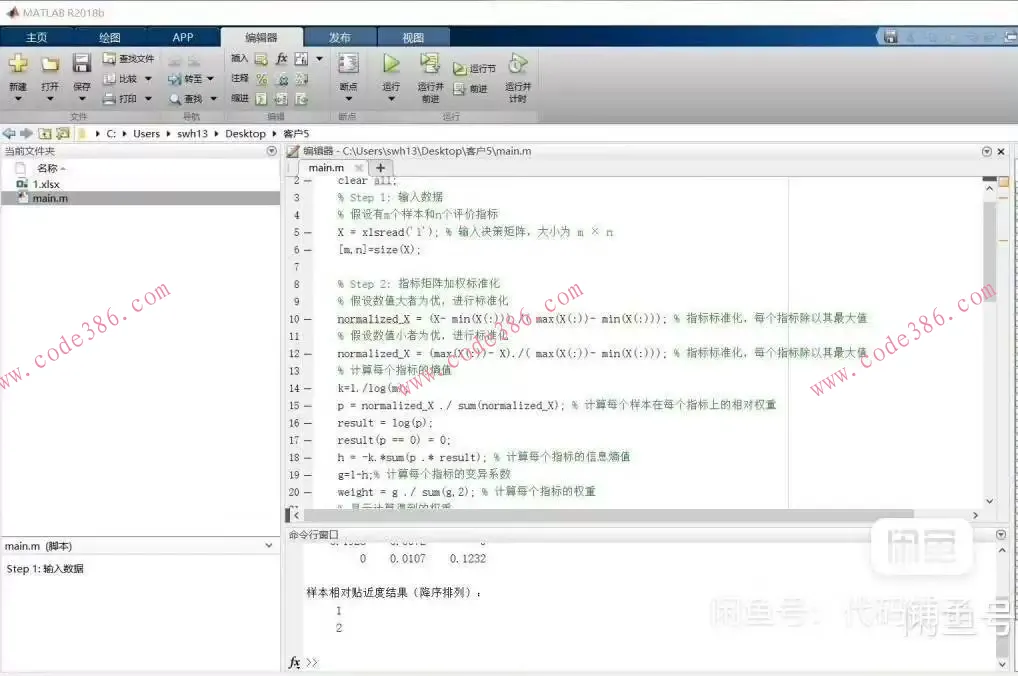Click the 前进 advance button
The width and height of the screenshot is (1018, 676).
[471, 89]
